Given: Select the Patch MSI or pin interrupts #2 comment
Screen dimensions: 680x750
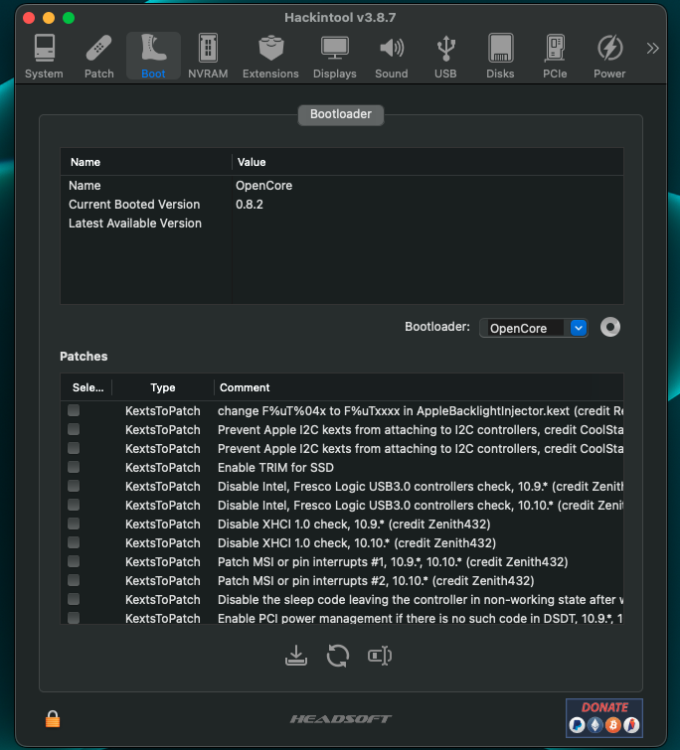Looking at the screenshot, I should (376, 581).
